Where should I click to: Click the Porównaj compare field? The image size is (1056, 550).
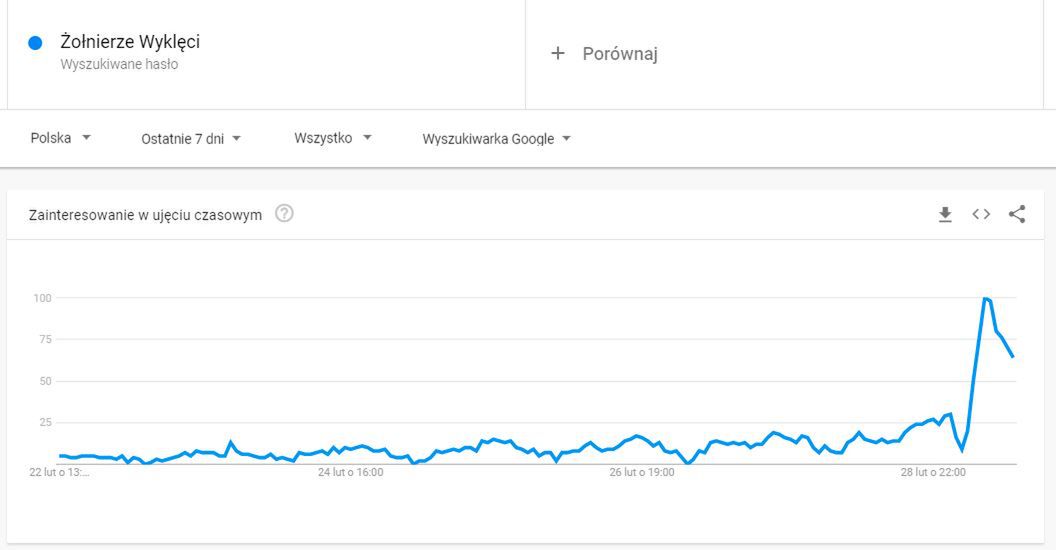click(784, 54)
